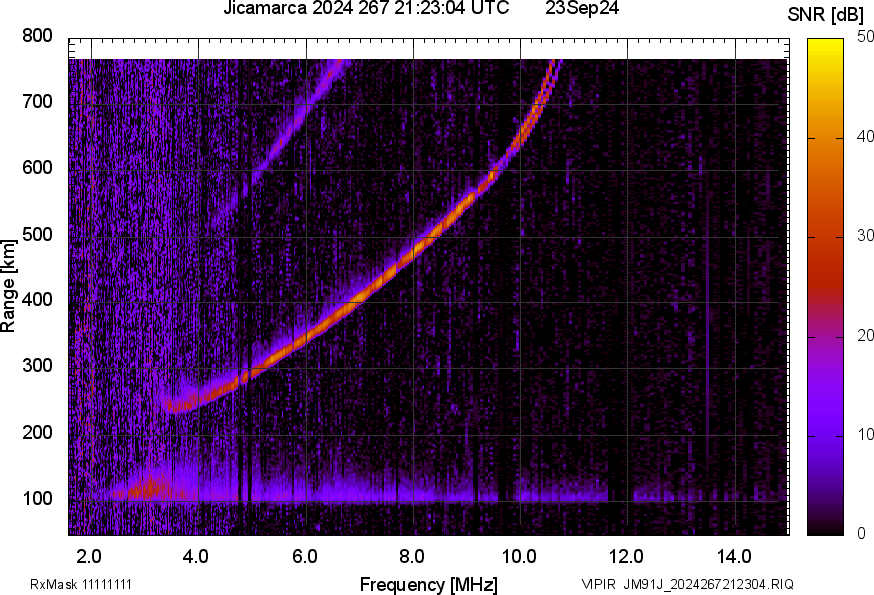The height and width of the screenshot is (595, 874).
Task: Click the range tick label '600'
Action: (37, 167)
